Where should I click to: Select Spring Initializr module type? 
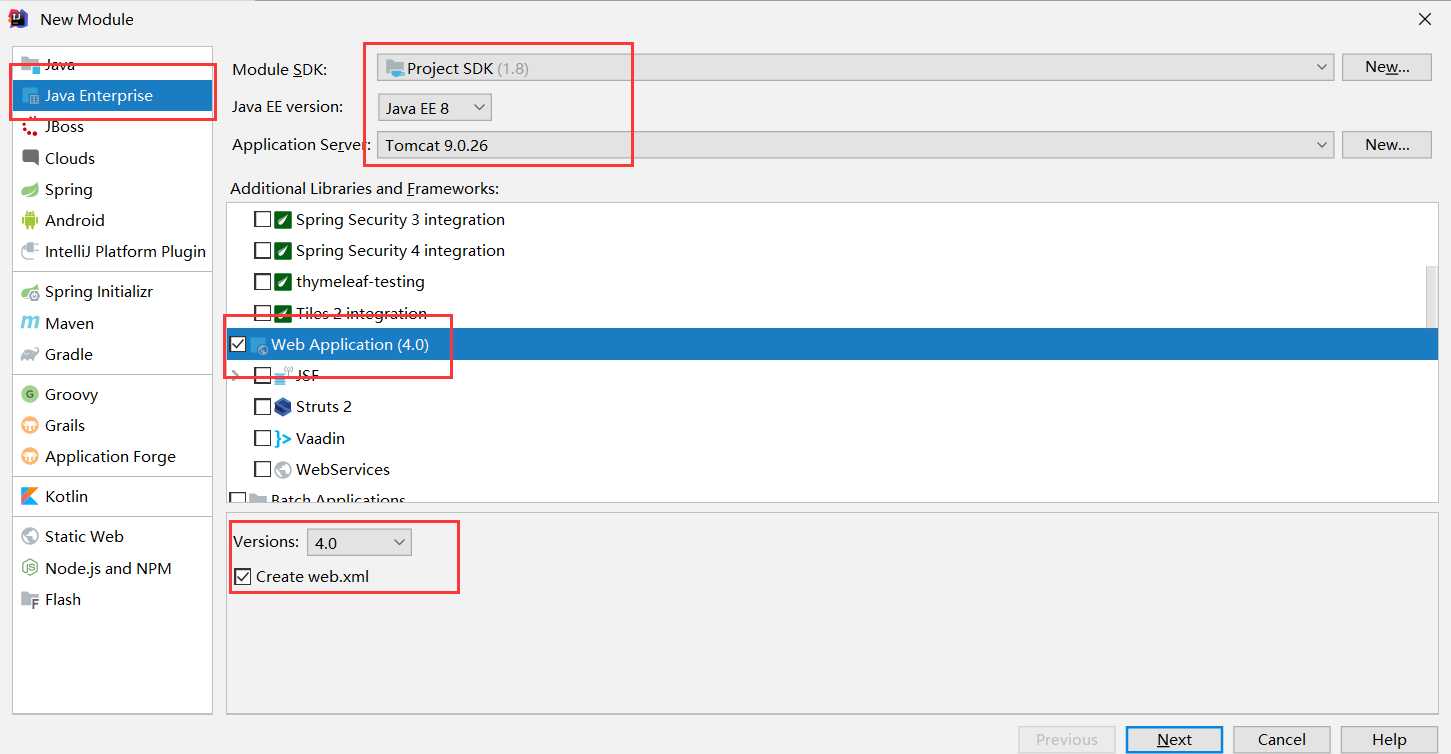(x=112, y=292)
